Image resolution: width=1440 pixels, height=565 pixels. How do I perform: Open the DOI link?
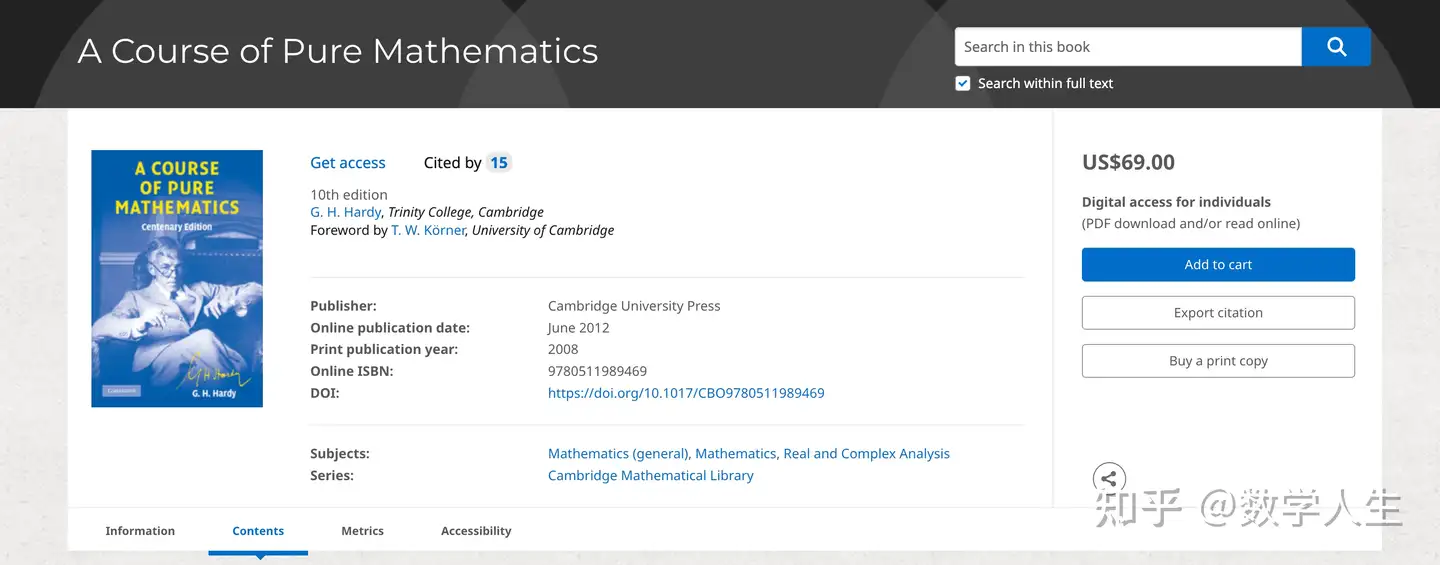(x=686, y=393)
